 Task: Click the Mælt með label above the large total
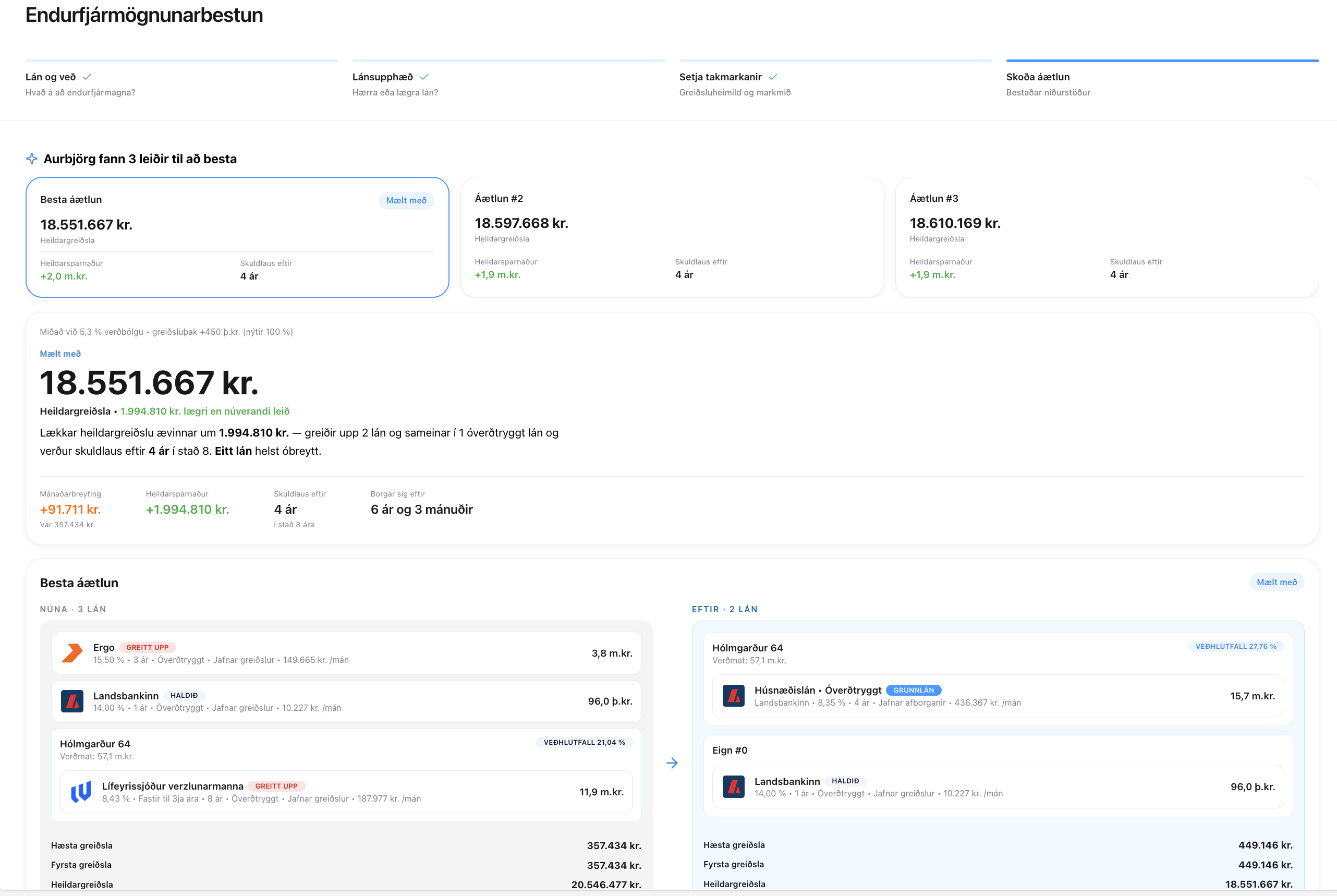60,354
